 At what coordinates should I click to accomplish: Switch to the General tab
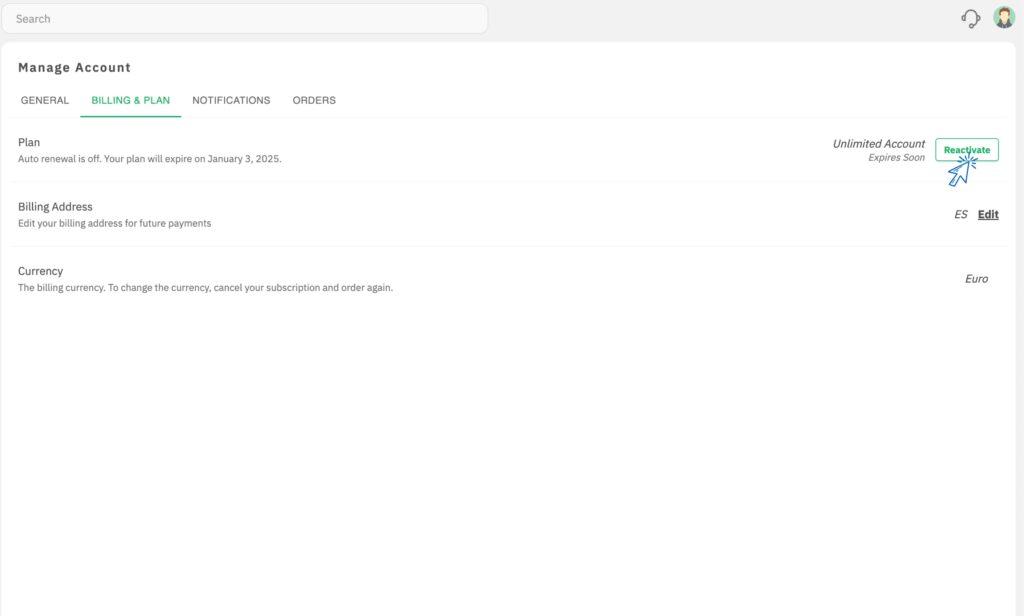[x=45, y=100]
